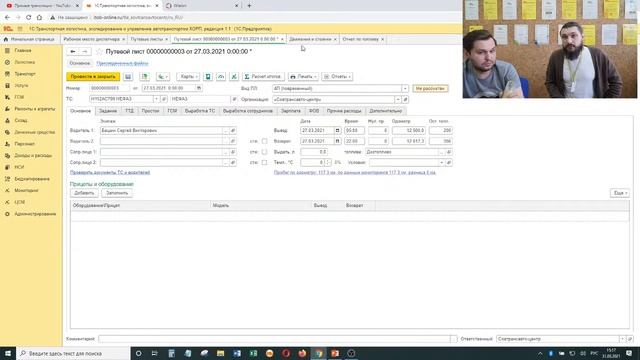This screenshot has width=640, height=360.
Task: Open the Excel app in taskbar
Action: click(253, 353)
